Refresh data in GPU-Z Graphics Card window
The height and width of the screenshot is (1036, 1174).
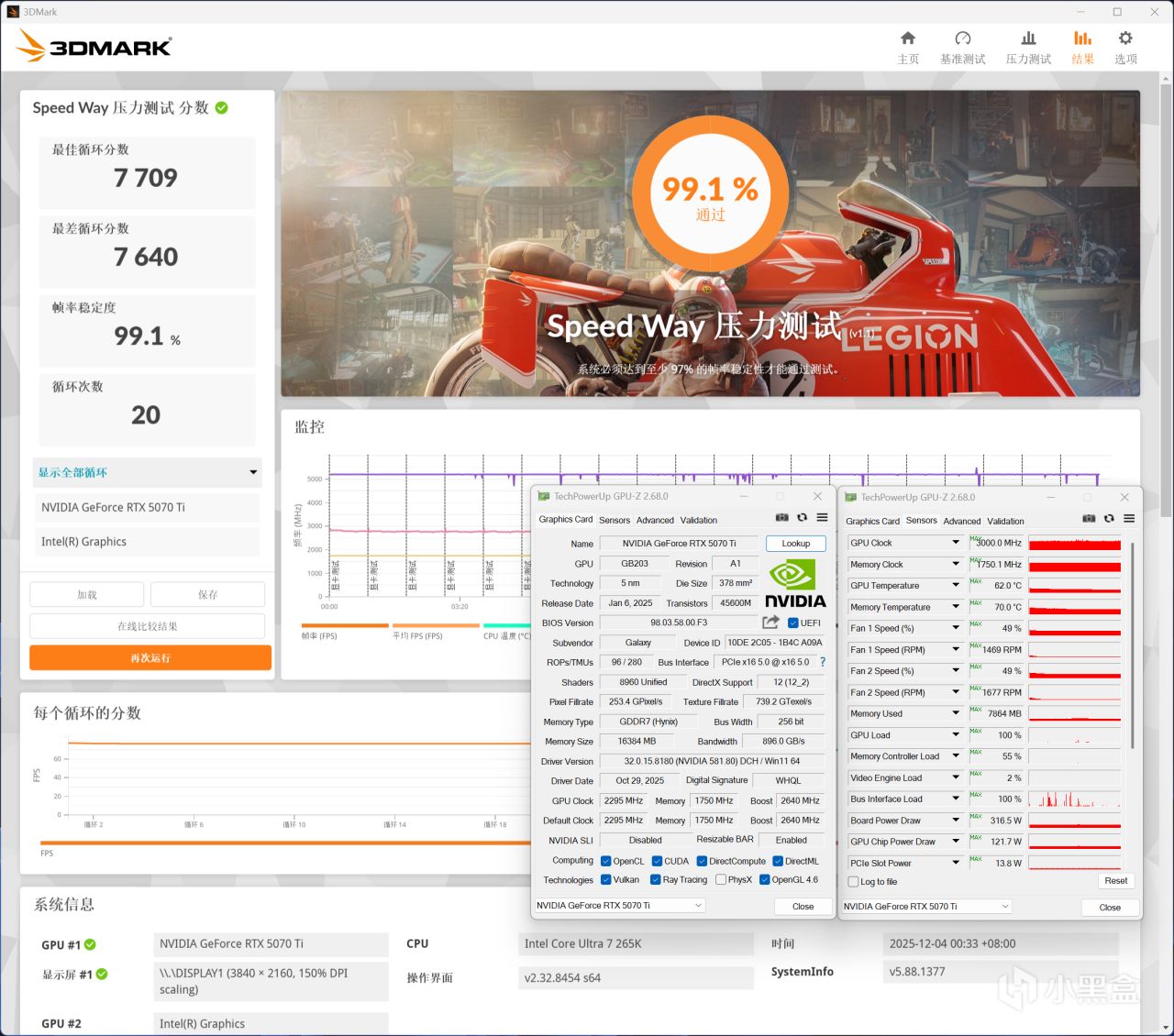(802, 518)
